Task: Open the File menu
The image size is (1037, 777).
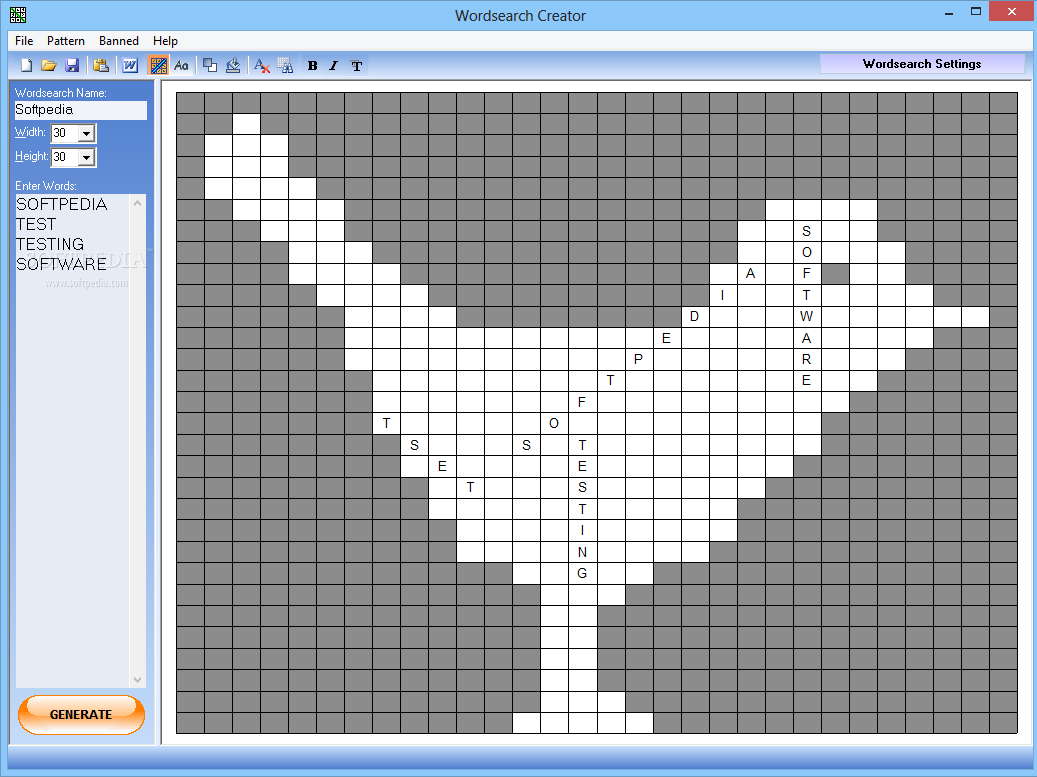Action: 24,41
